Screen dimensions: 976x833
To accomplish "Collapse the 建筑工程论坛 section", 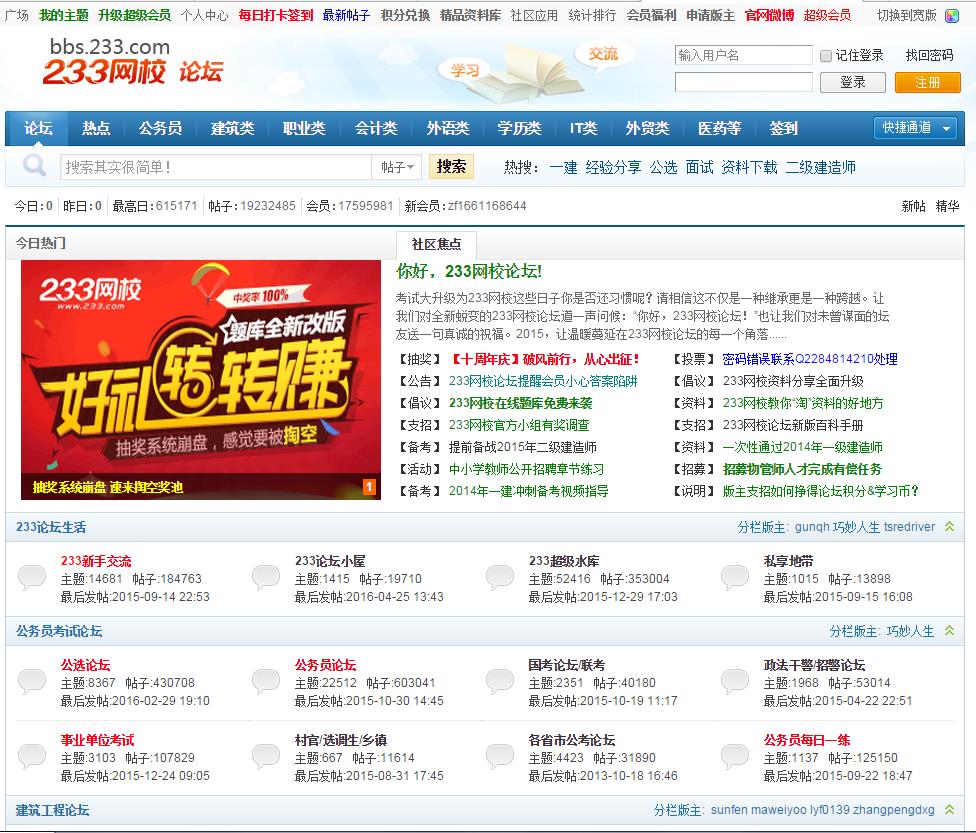I will click(x=949, y=809).
